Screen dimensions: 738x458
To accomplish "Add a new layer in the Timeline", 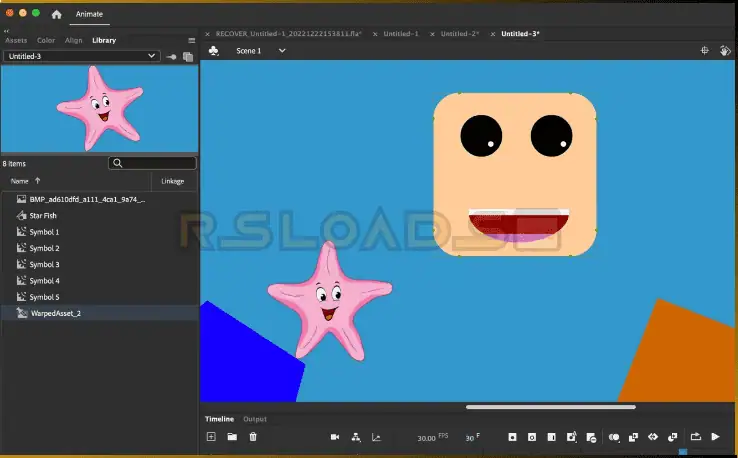I will [211, 437].
